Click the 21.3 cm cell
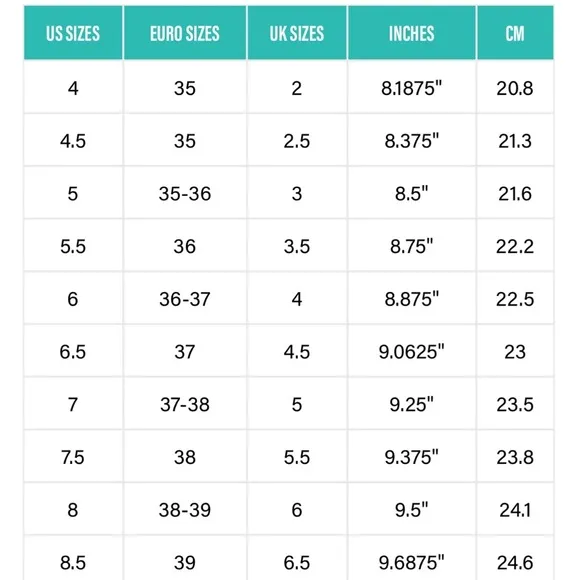580x580 pixels. (x=515, y=140)
